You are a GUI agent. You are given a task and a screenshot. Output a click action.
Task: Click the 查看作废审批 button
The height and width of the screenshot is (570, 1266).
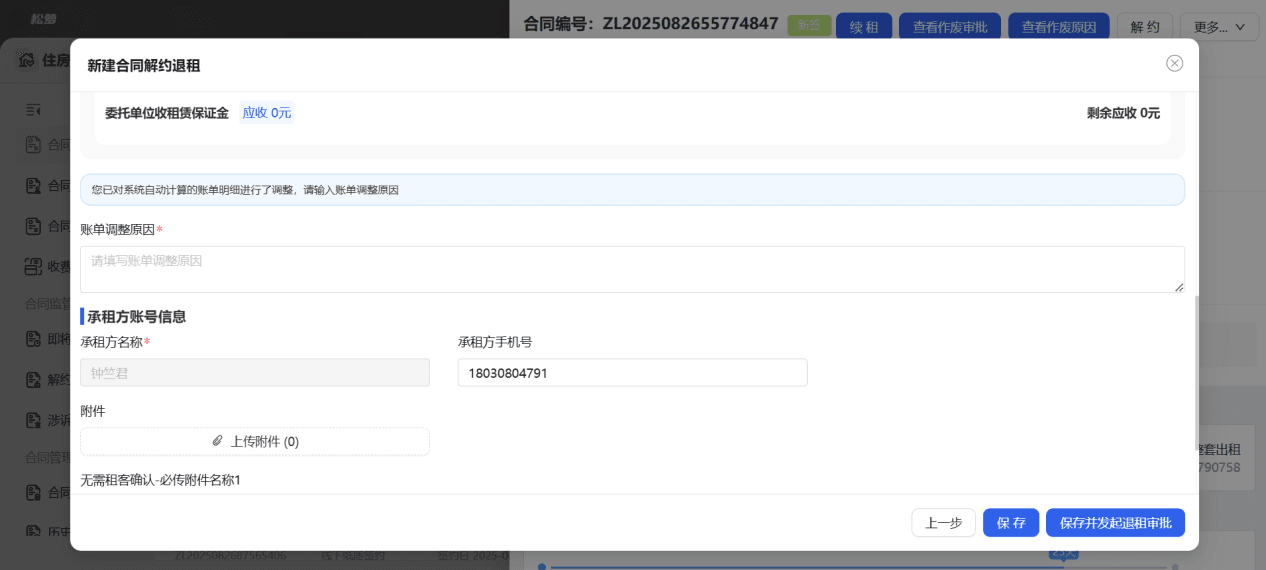[x=950, y=27]
